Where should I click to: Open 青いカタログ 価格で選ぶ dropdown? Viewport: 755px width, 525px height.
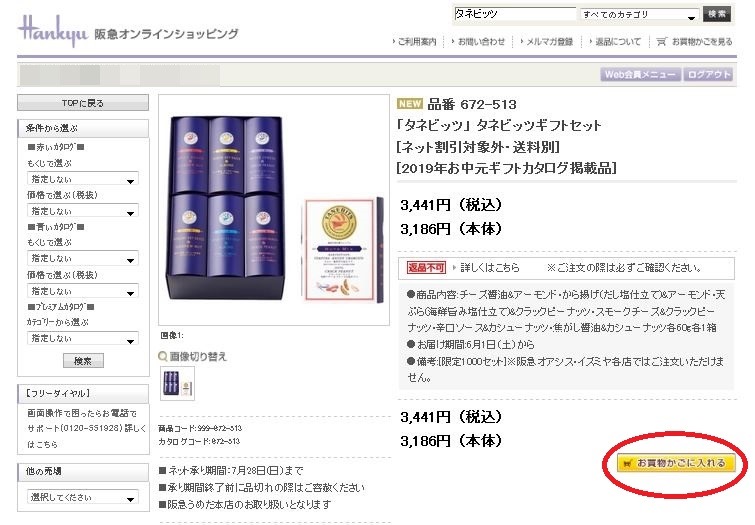tap(83, 291)
